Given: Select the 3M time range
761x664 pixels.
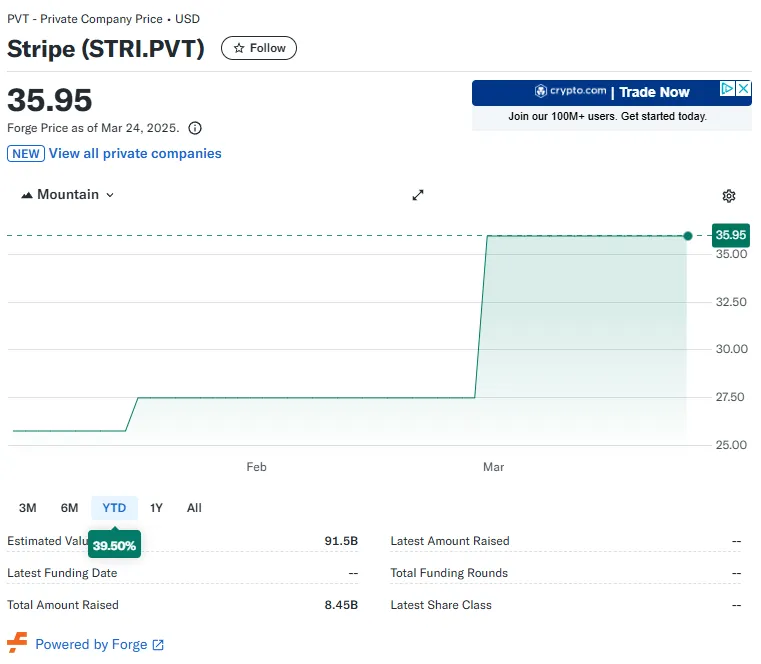Looking at the screenshot, I should click(x=27, y=508).
